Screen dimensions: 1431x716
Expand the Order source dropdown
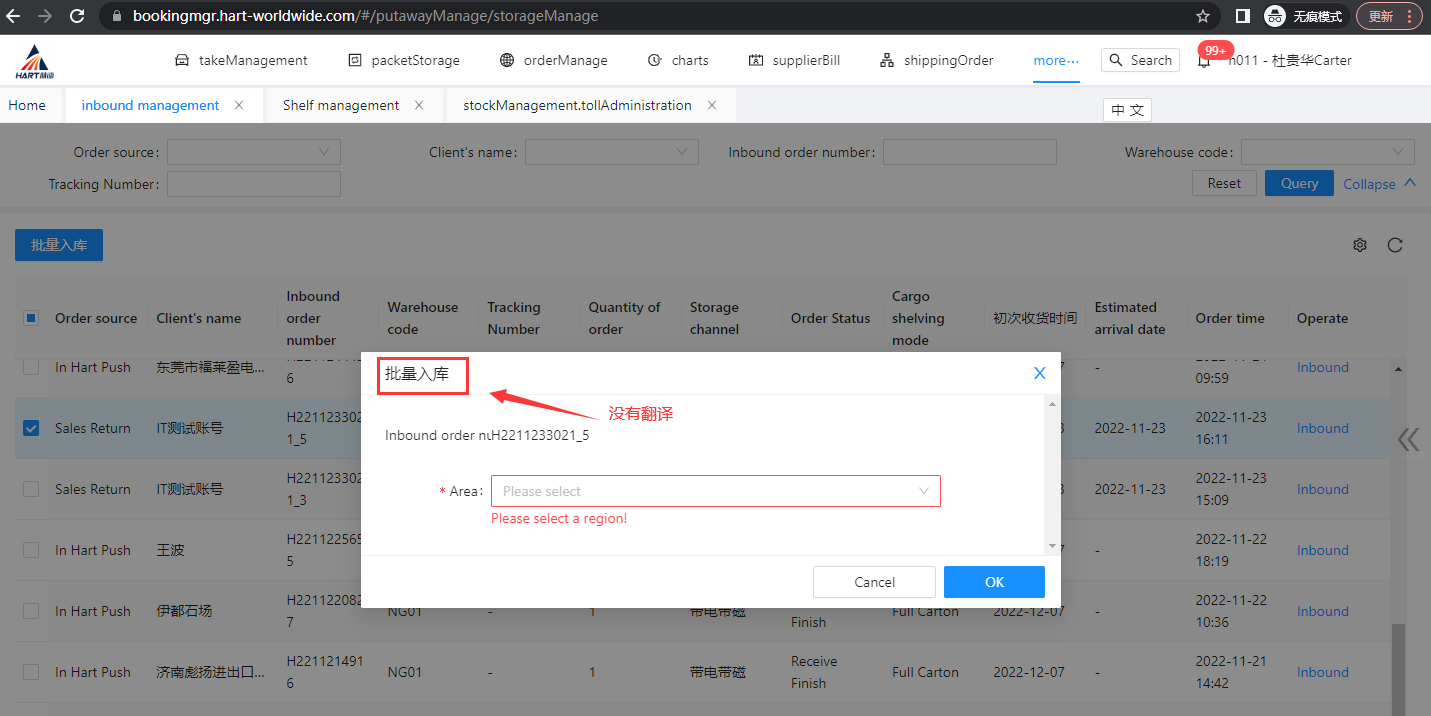click(x=253, y=152)
